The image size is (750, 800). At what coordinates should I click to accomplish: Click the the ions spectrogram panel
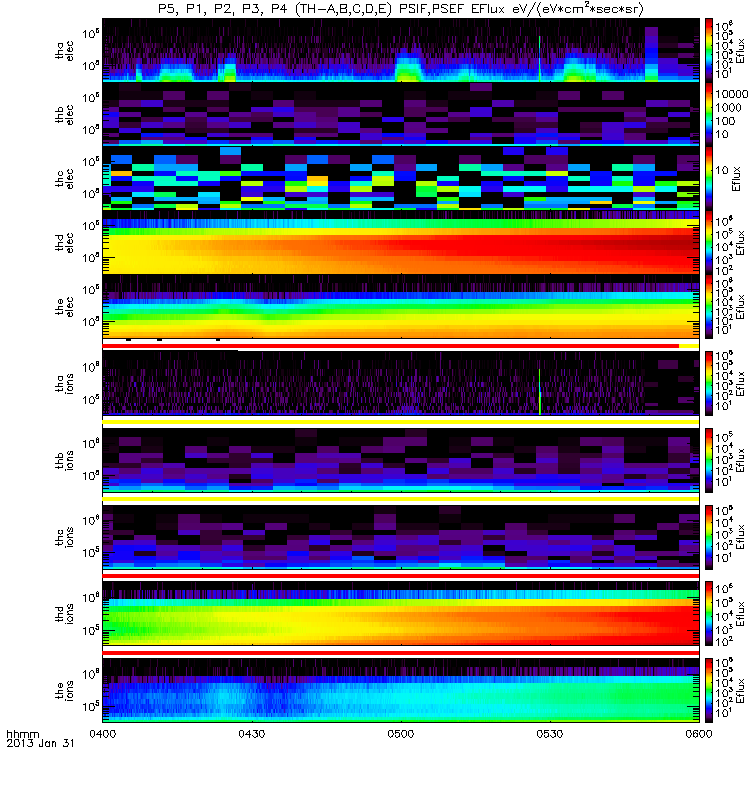(401, 690)
